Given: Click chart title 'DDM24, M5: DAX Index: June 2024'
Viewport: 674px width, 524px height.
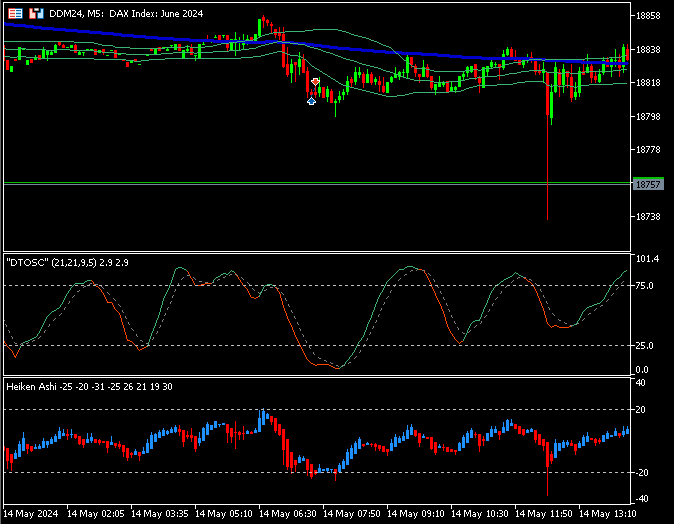Looking at the screenshot, I should pyautogui.click(x=126, y=14).
